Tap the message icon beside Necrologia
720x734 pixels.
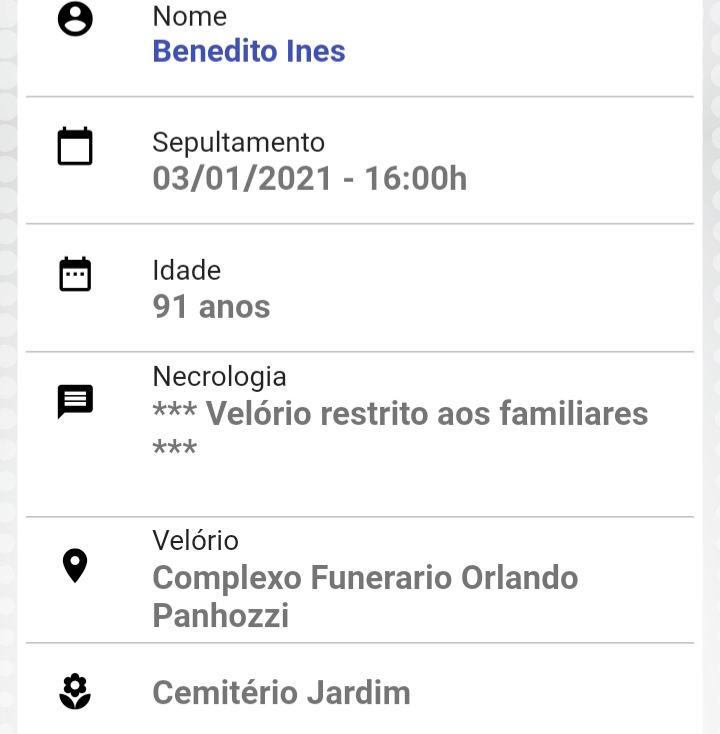75,402
